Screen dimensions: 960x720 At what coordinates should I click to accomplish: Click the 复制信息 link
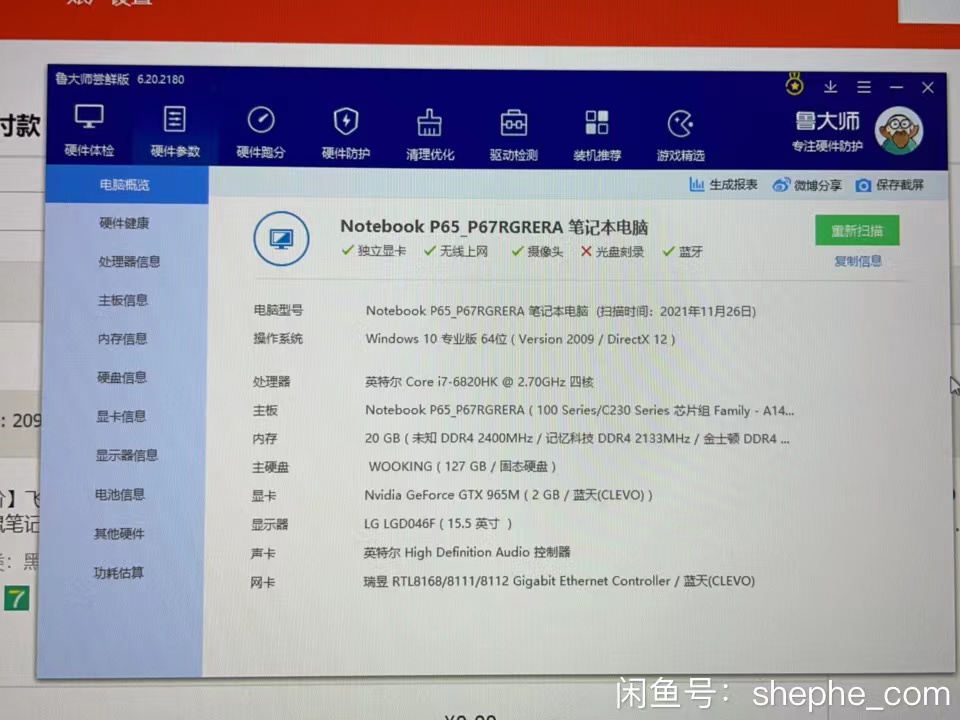point(857,262)
